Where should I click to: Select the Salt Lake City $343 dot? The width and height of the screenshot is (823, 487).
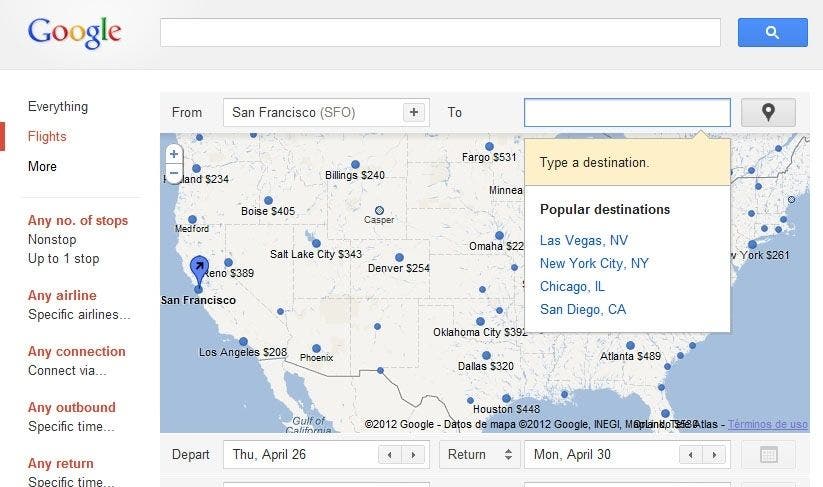pyautogui.click(x=316, y=244)
